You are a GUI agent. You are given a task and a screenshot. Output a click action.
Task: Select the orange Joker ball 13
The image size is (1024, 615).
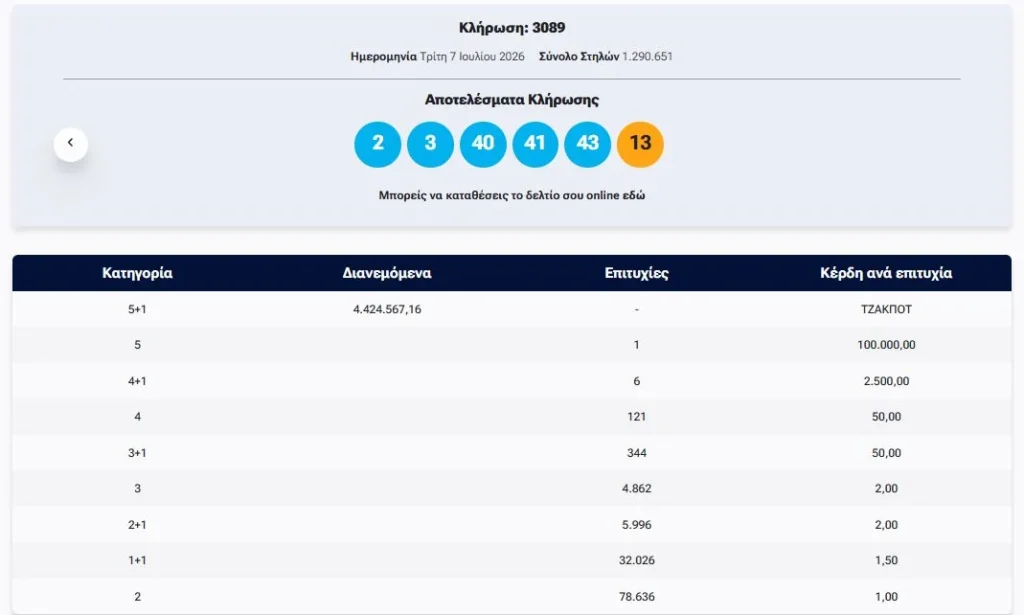(640, 144)
